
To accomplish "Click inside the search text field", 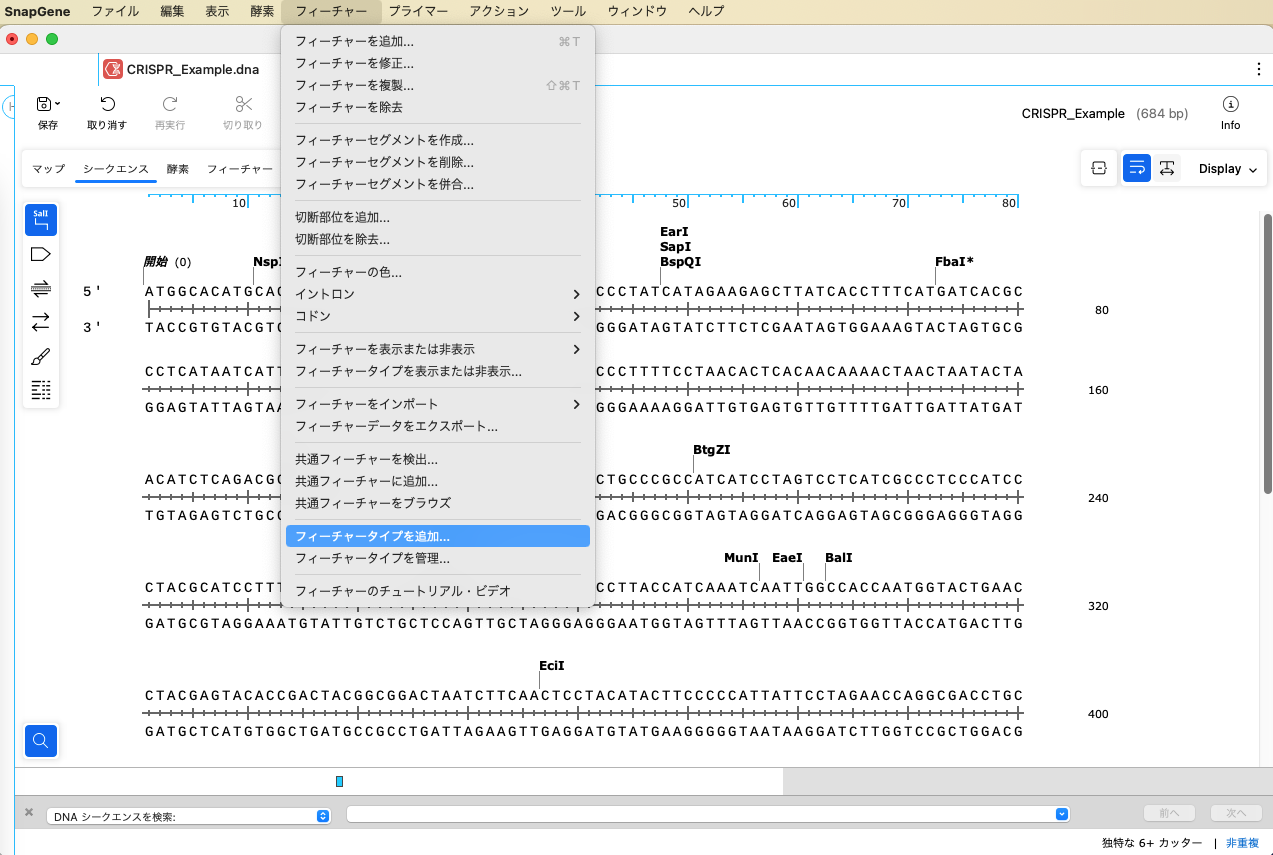I will 700,813.
